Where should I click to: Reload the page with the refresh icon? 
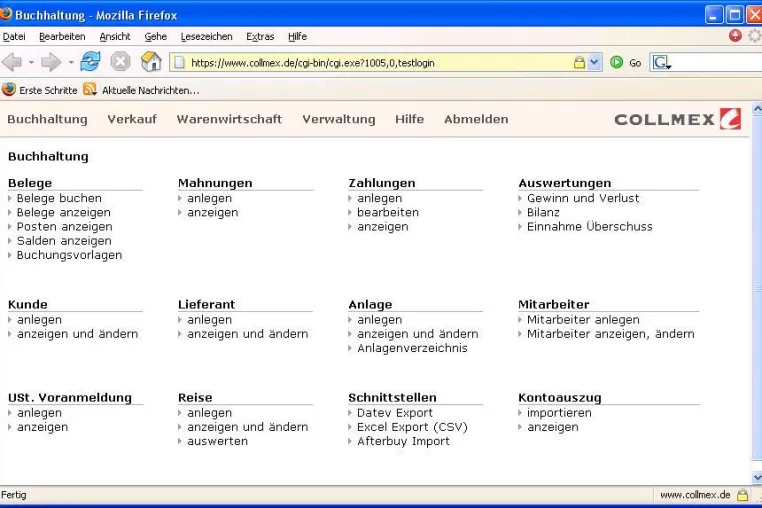pos(90,62)
